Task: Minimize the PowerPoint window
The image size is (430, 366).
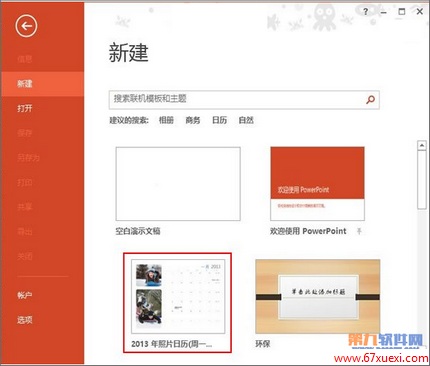Action: tap(384, 12)
